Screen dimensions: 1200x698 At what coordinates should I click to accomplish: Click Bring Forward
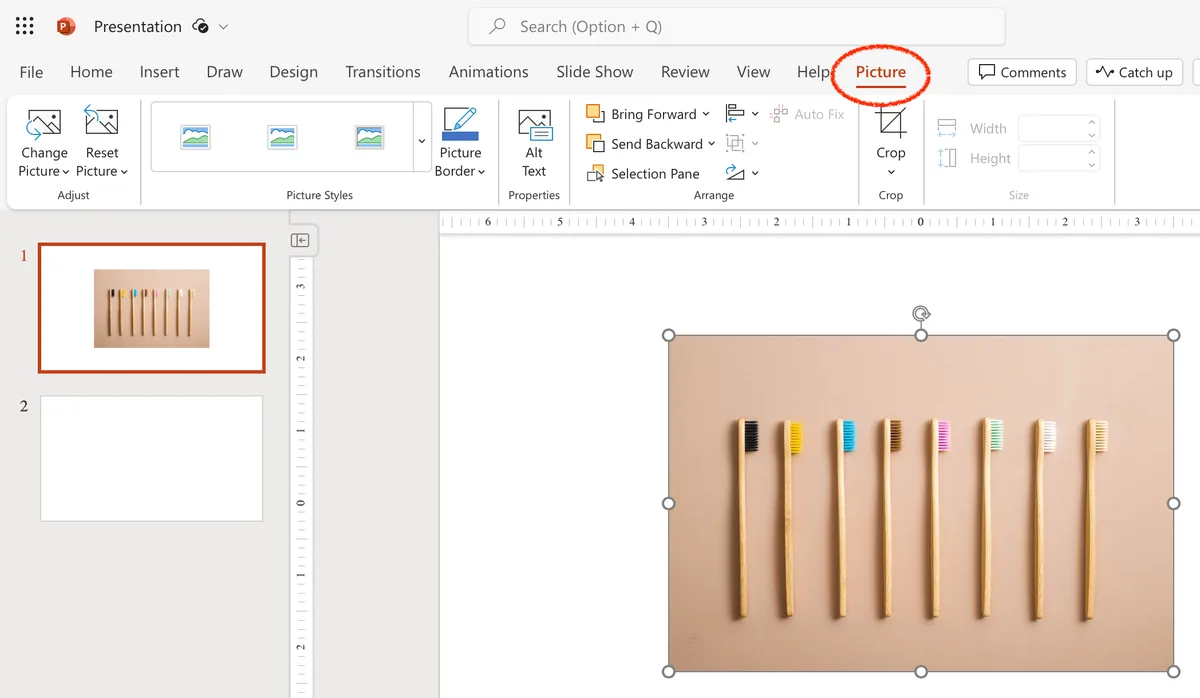tap(641, 114)
